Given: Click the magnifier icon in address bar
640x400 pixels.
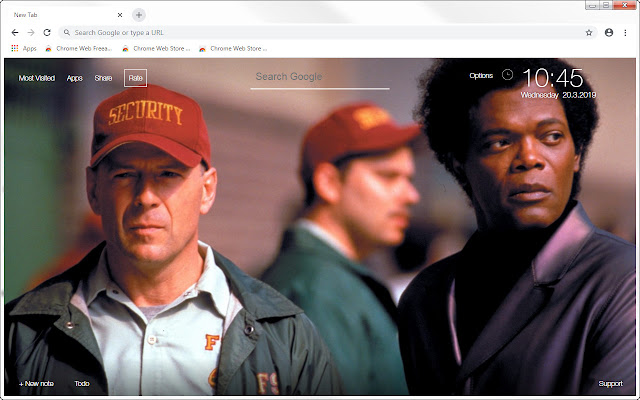Looking at the screenshot, I should pos(67,32).
